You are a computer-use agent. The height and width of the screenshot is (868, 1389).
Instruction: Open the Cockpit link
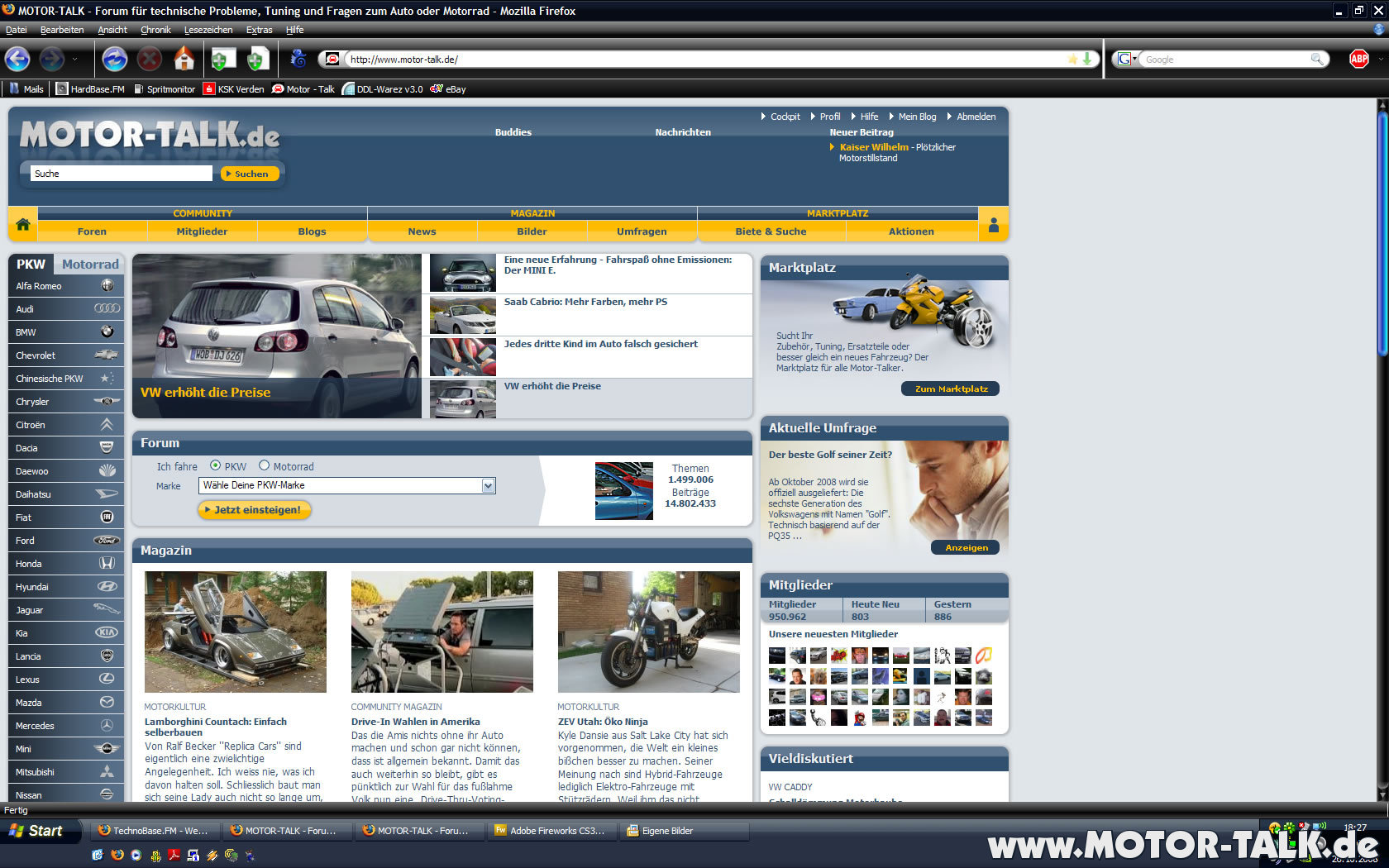(x=785, y=117)
